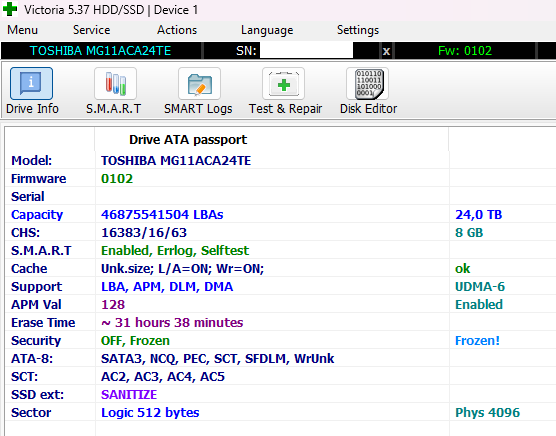
Task: Open the Drive Info panel icon
Action: click(32, 84)
